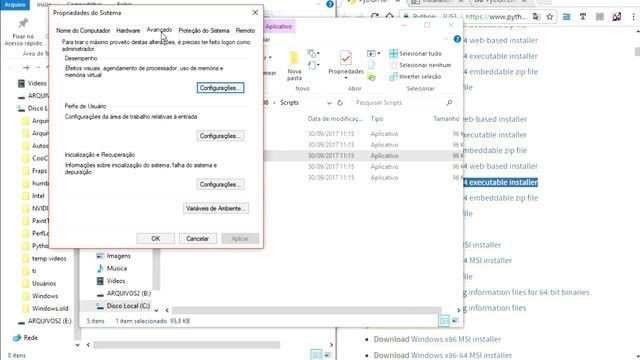
Task: Click the browser home icon
Action: coord(389,17)
